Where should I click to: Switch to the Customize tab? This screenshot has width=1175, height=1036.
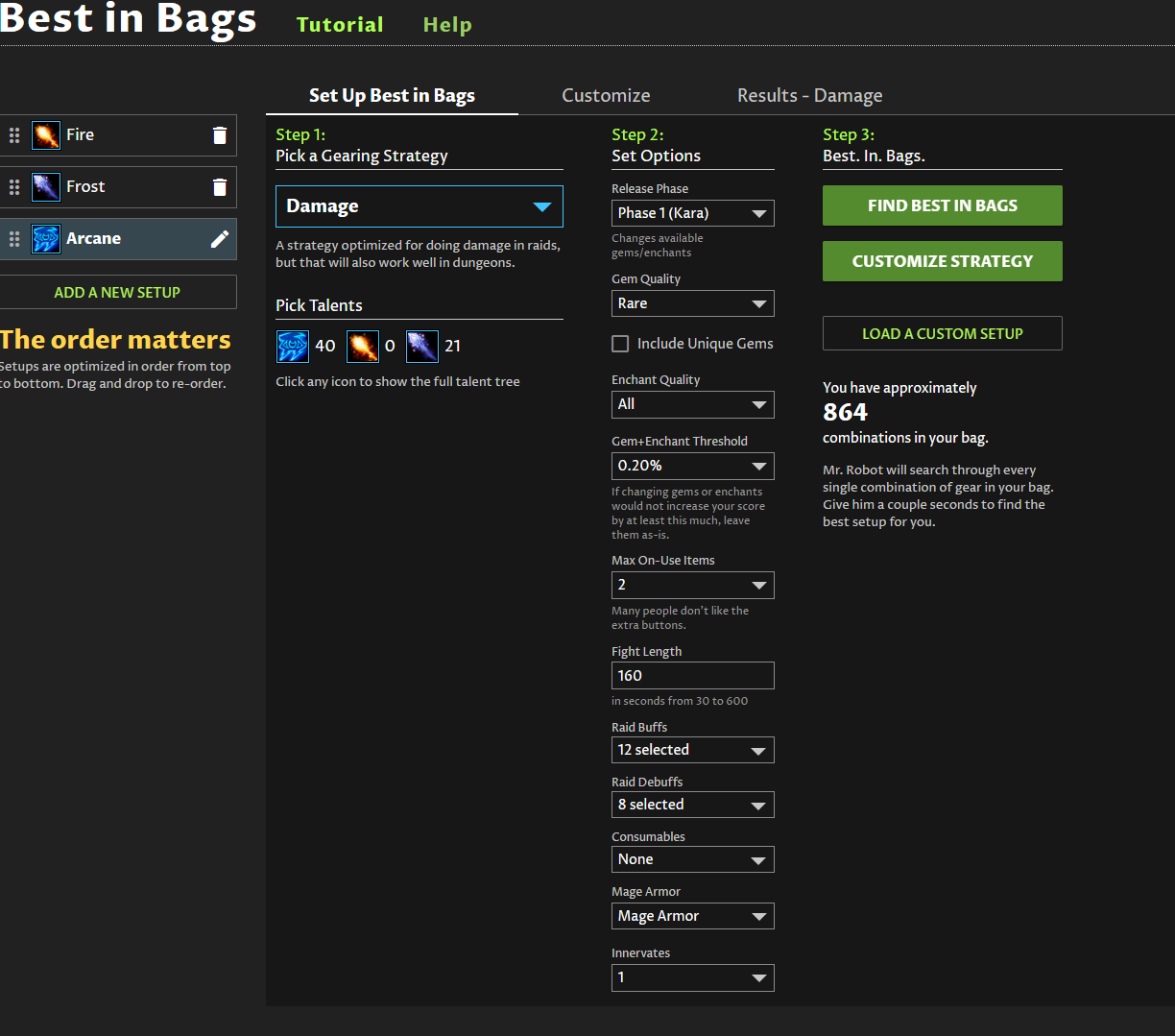point(606,95)
